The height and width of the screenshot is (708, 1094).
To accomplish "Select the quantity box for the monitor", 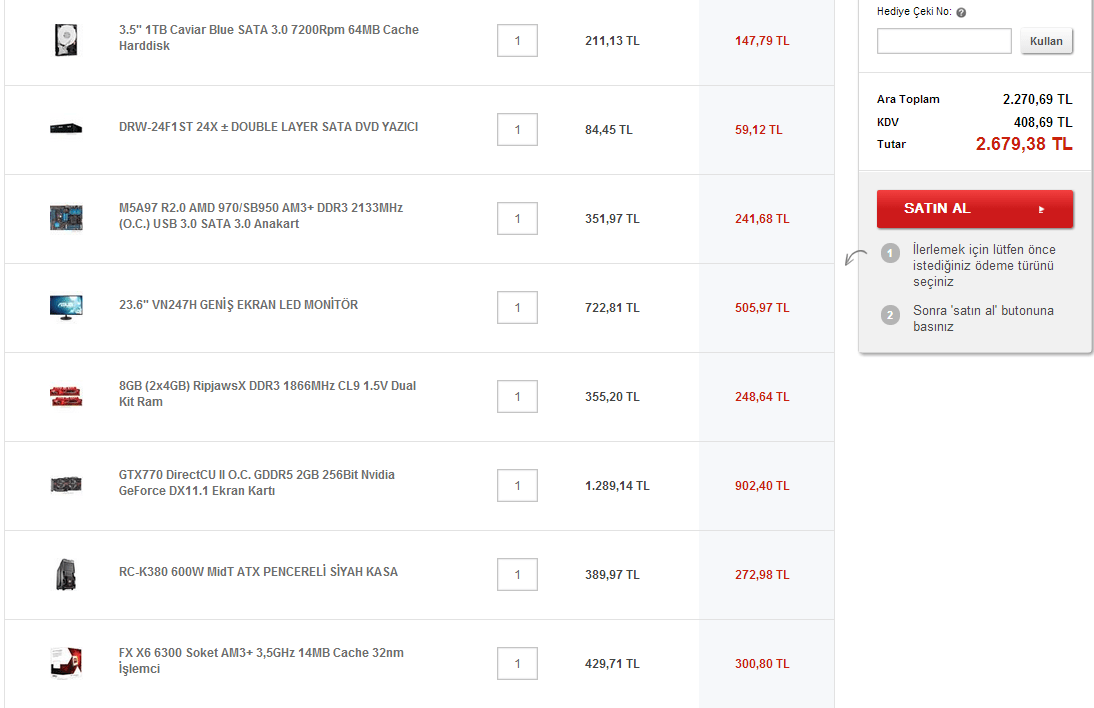I will tap(517, 308).
